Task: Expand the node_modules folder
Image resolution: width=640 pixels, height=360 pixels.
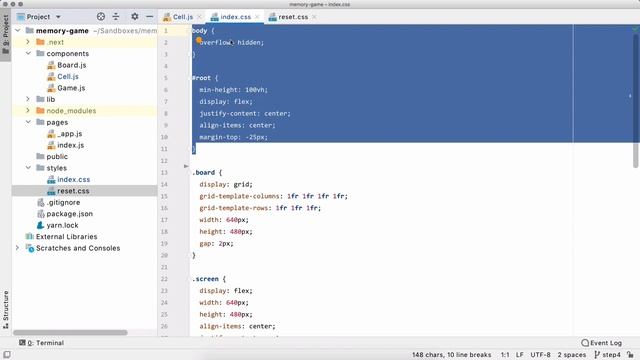Action: pos(28,111)
